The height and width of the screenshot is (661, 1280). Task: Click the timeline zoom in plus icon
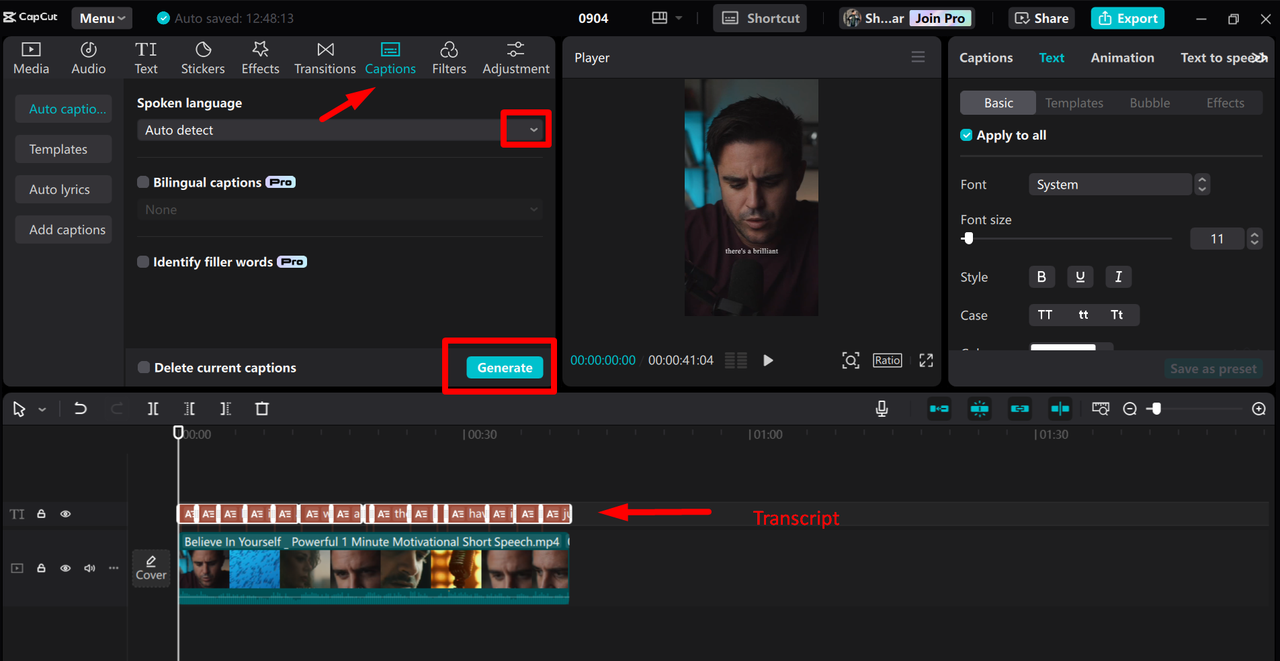tap(1259, 409)
